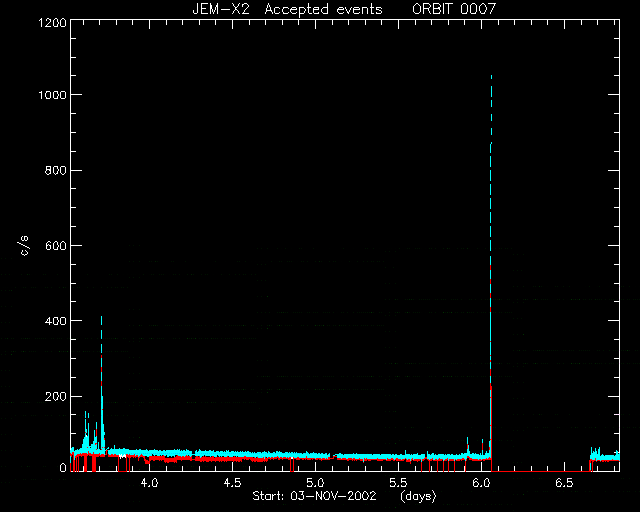Click the Start: 03-NOV-2002 axis label

[314, 496]
